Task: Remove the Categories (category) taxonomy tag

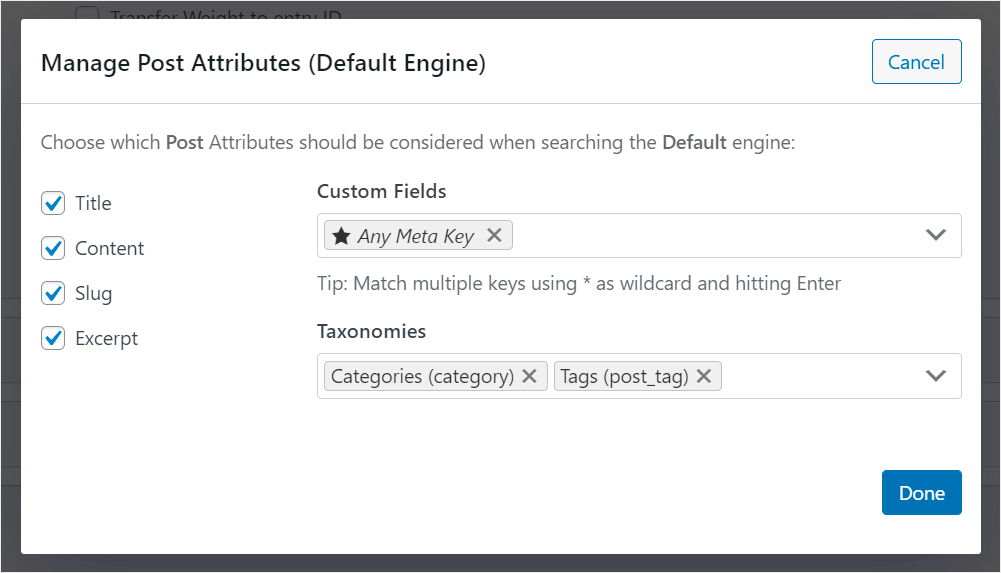Action: (x=529, y=376)
